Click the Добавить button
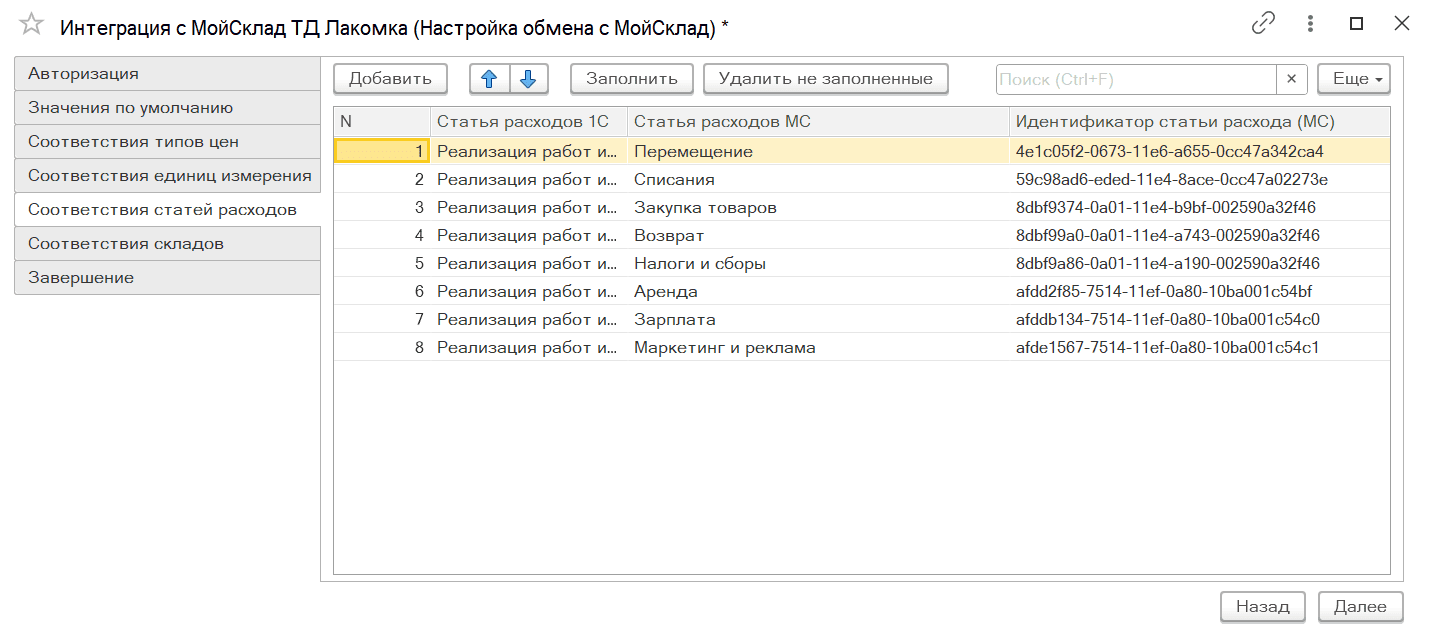The width and height of the screenshot is (1431, 637). click(x=390, y=79)
